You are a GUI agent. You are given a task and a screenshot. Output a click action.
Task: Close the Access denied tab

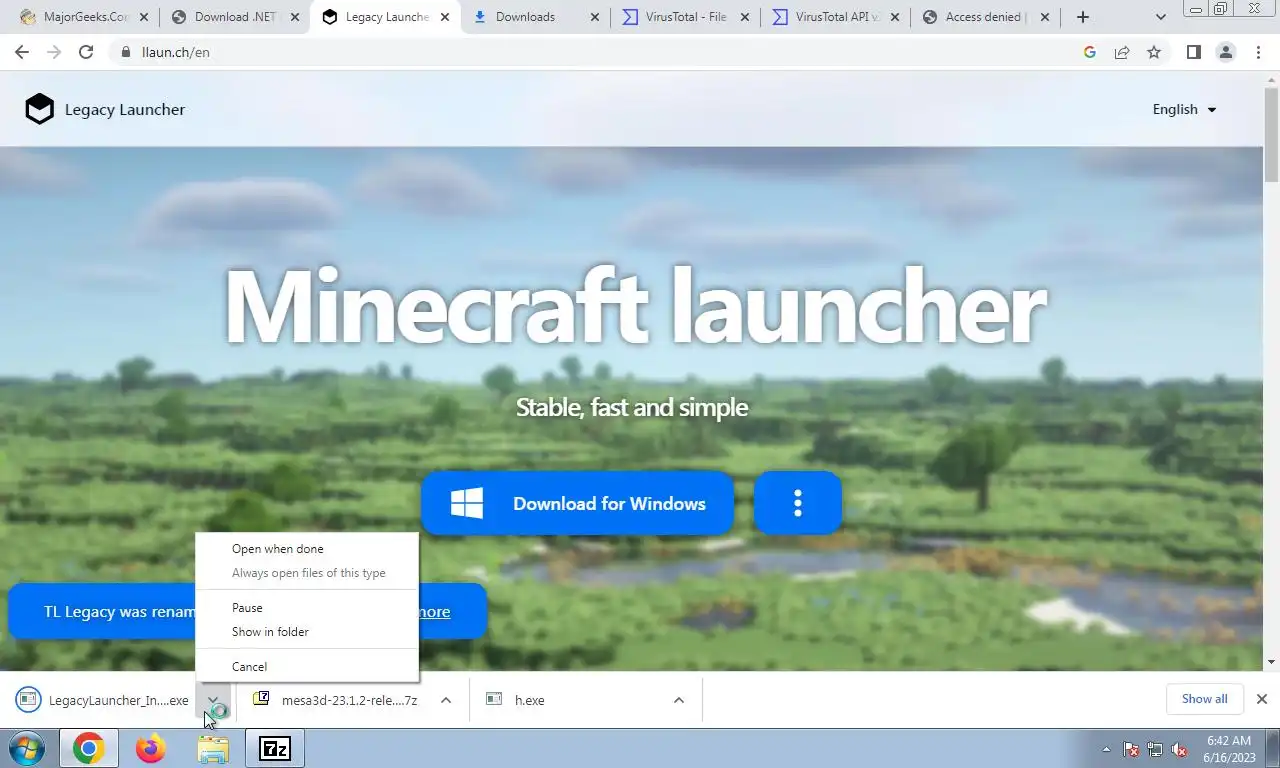pos(1046,17)
